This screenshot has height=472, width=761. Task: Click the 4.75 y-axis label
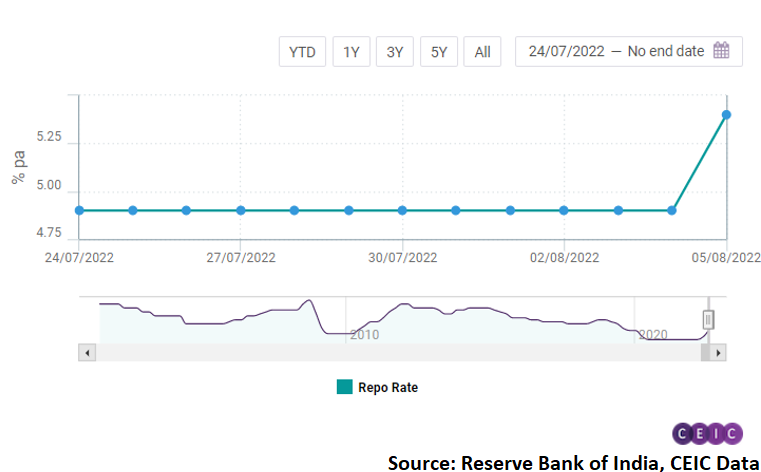tap(49, 233)
